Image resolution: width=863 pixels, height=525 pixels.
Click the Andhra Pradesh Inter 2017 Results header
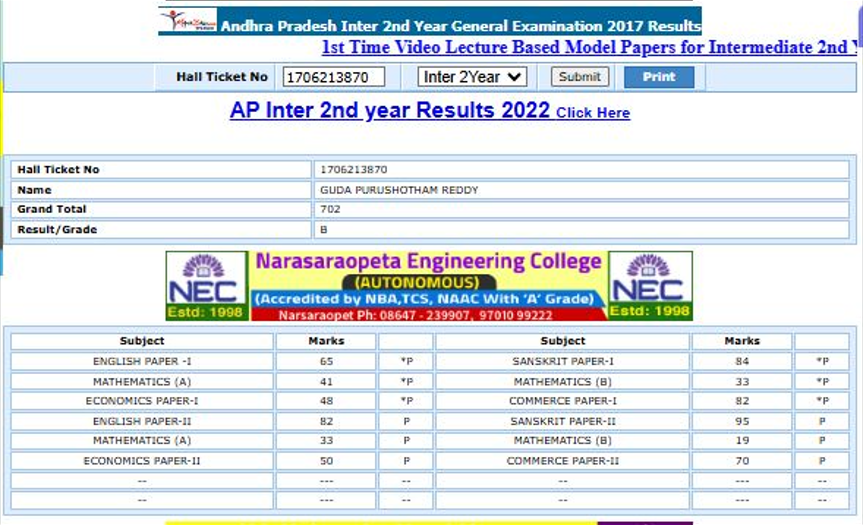pyautogui.click(x=461, y=26)
